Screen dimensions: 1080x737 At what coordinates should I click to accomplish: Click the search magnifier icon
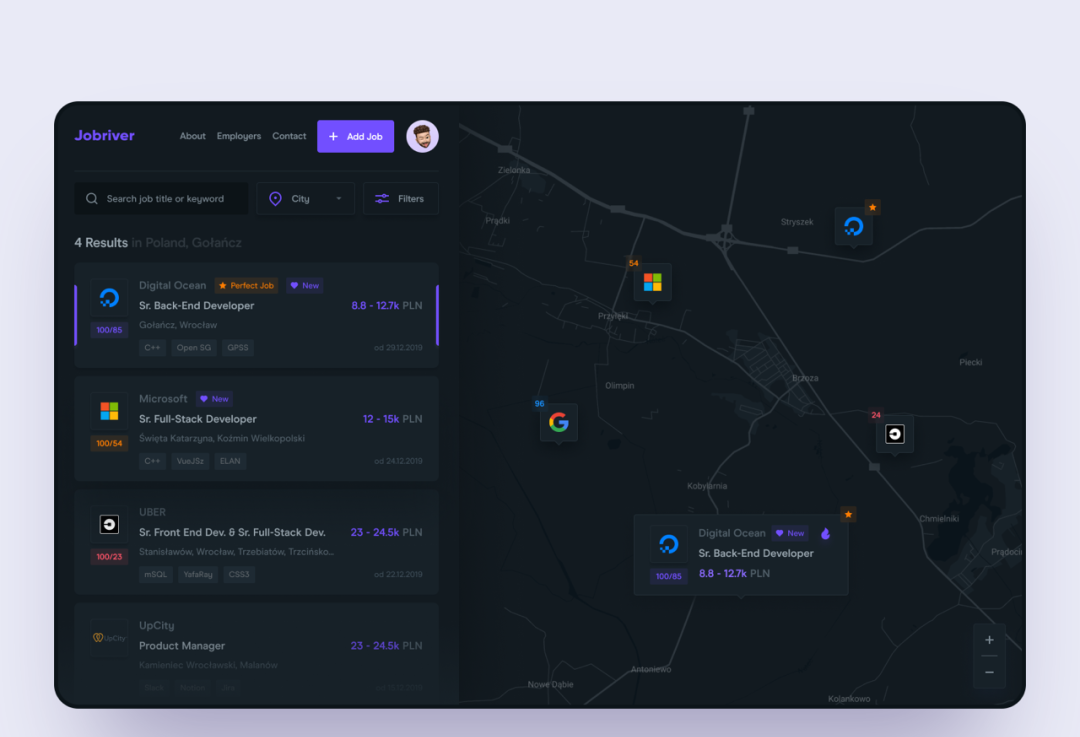click(x=92, y=198)
